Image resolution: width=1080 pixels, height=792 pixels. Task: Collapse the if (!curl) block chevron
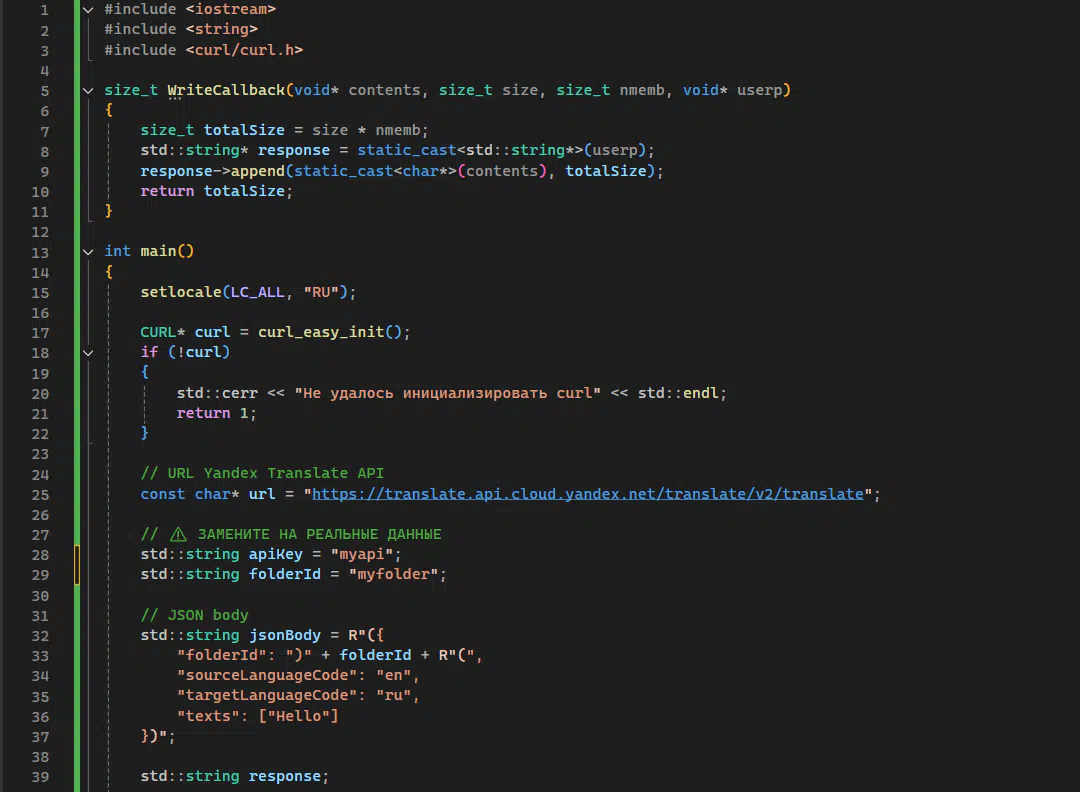pos(88,353)
